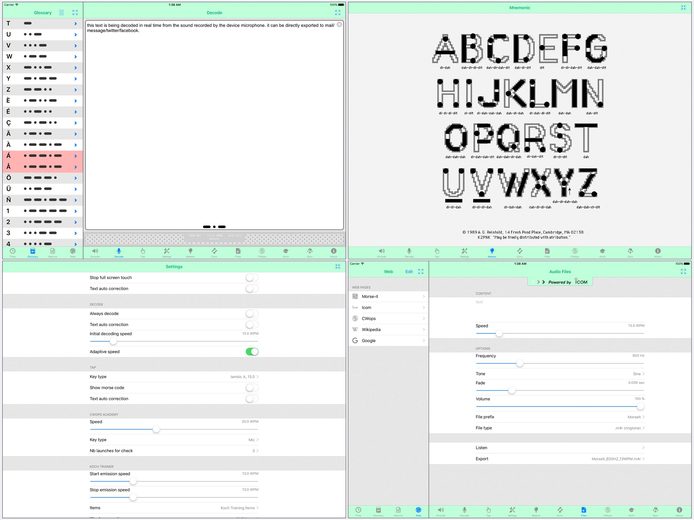Screen dimensions: 694x520
Task: Enable the Always decode switch
Action: 251,313
